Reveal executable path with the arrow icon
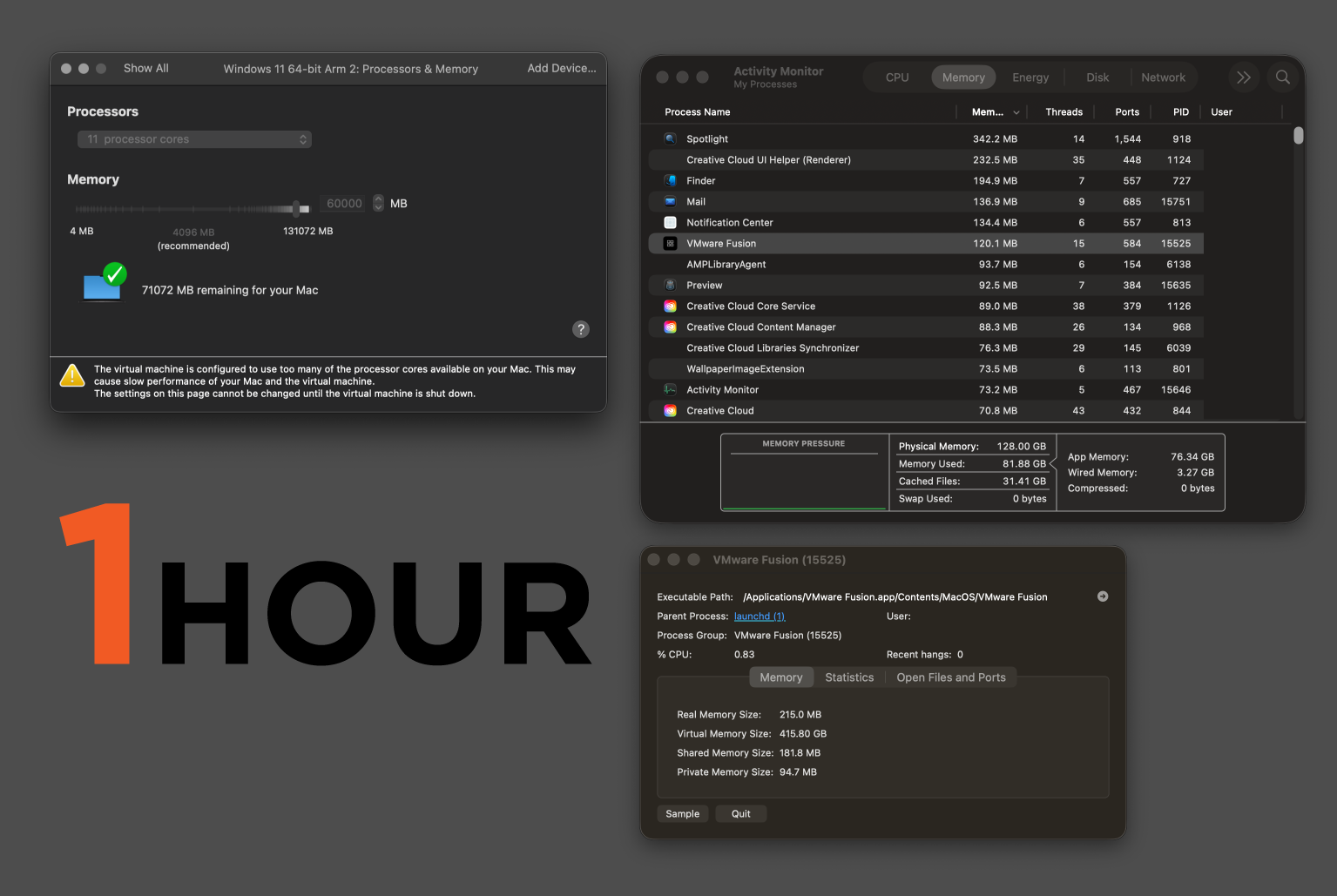This screenshot has width=1337, height=896. (x=1103, y=596)
